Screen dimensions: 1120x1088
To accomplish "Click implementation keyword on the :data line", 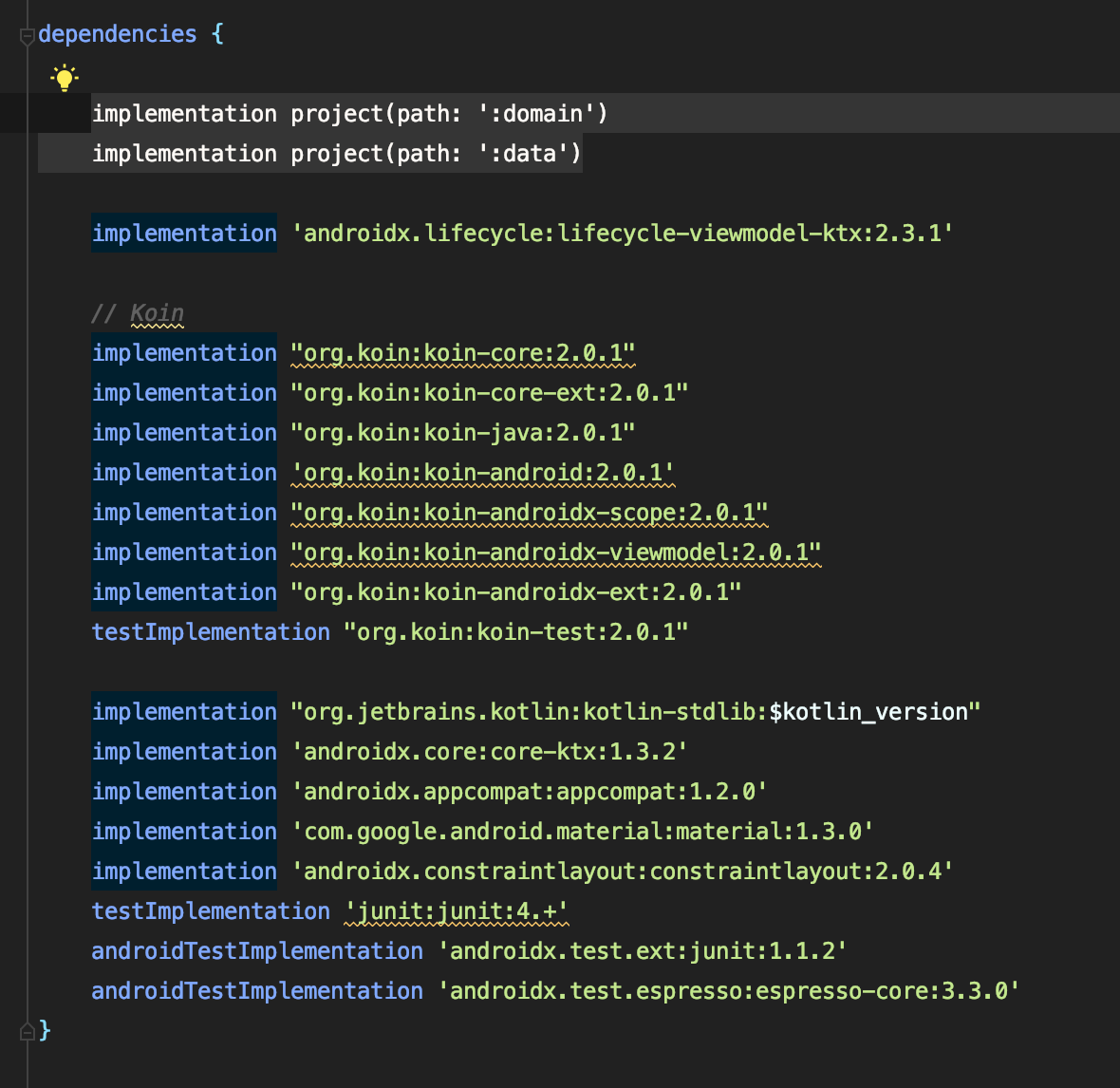I will click(184, 154).
